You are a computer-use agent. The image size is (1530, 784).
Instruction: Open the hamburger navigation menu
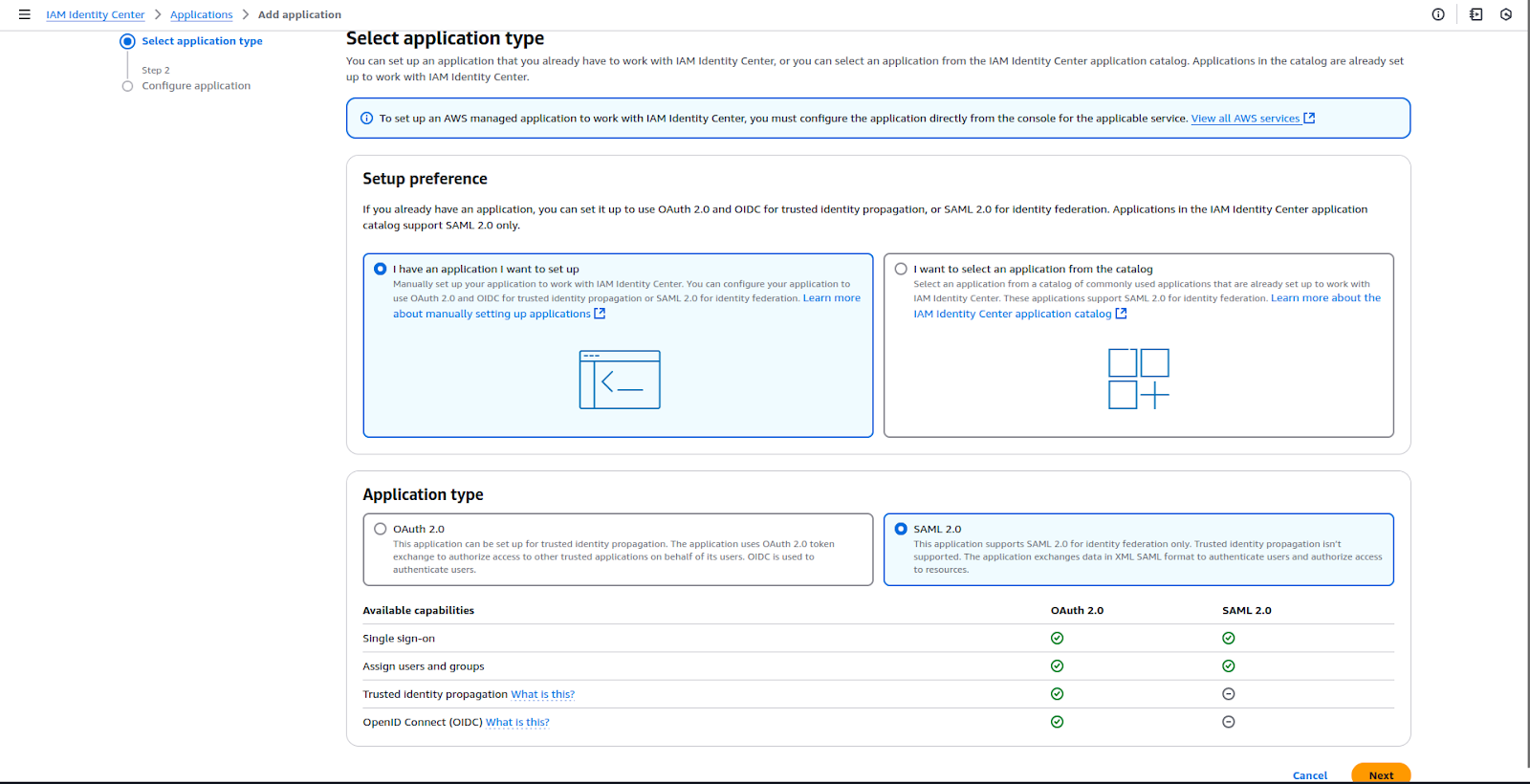(x=24, y=14)
